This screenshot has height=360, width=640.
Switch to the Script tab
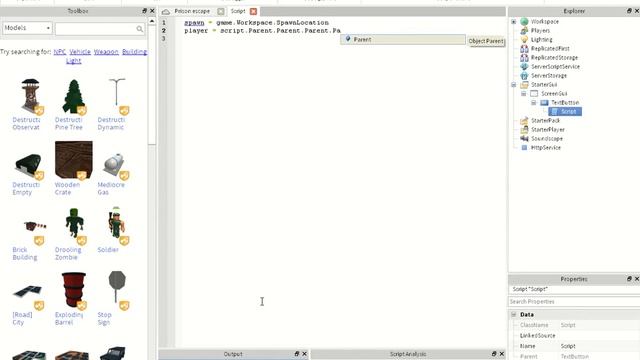238,11
